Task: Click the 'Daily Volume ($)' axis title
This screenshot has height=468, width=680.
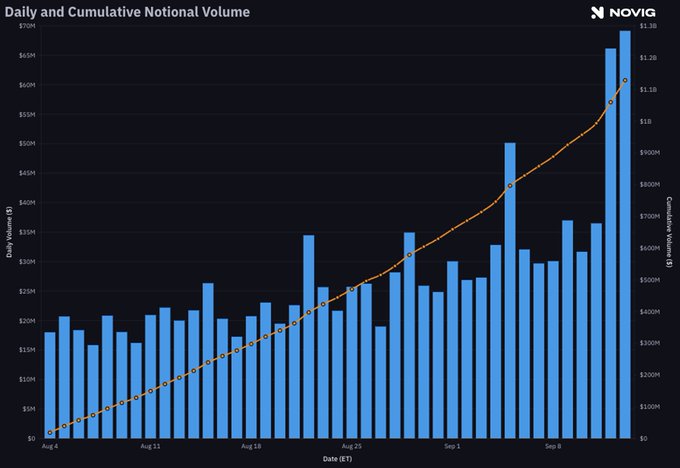Action: (9, 232)
